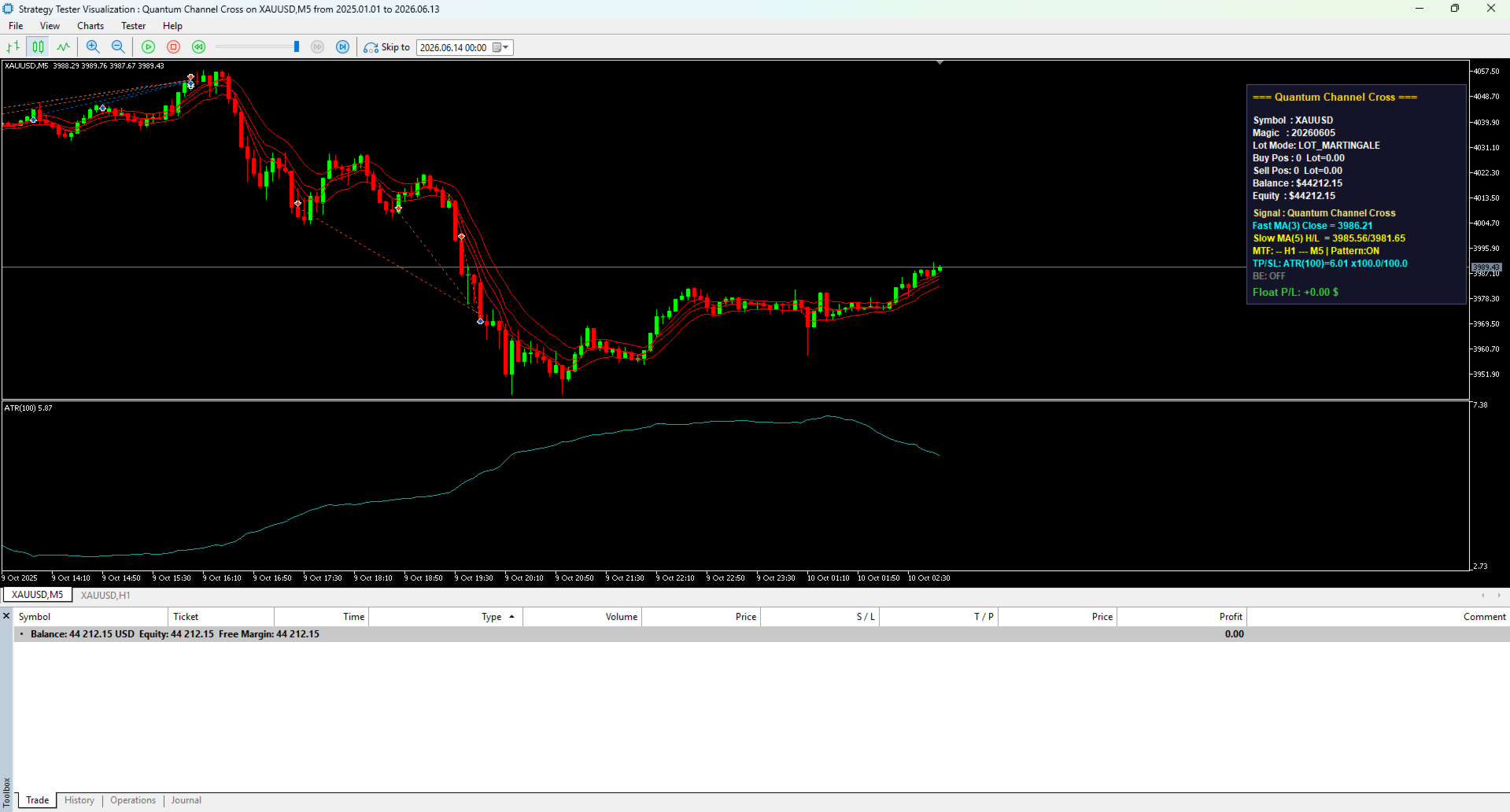The height and width of the screenshot is (812, 1510).
Task: Start the tester visualization playback
Action: [148, 47]
